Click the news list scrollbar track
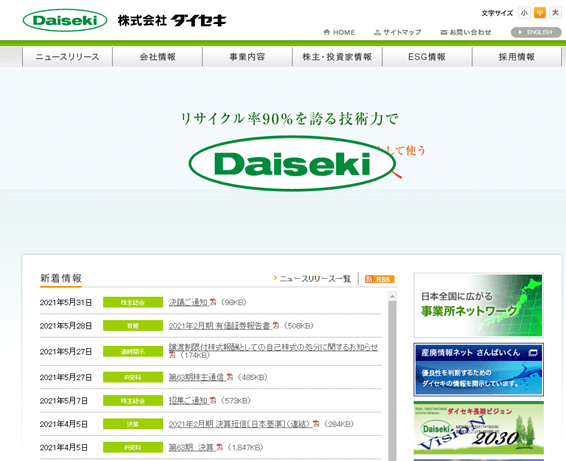Image resolution: width=566 pixels, height=461 pixels. (392, 381)
